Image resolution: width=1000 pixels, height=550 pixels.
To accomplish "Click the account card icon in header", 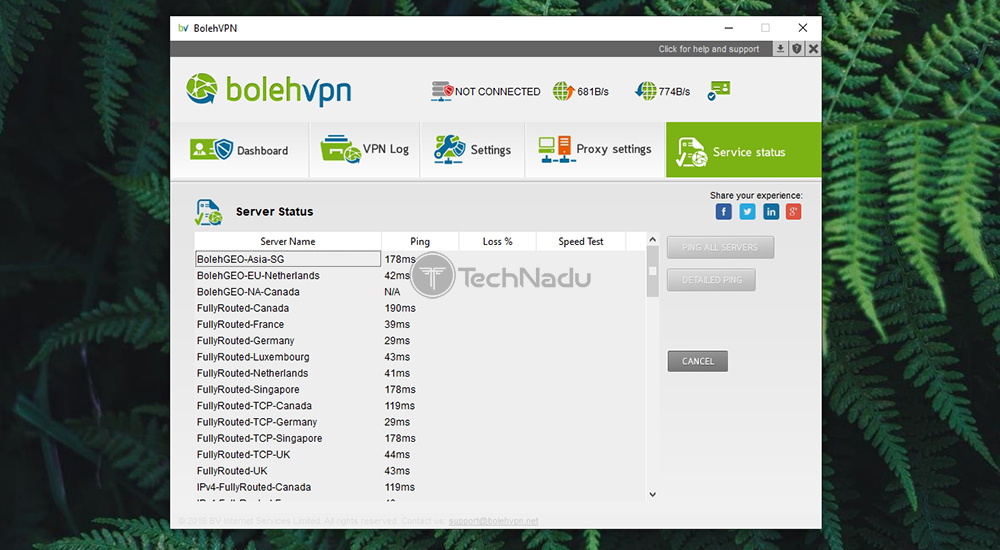I will (719, 91).
